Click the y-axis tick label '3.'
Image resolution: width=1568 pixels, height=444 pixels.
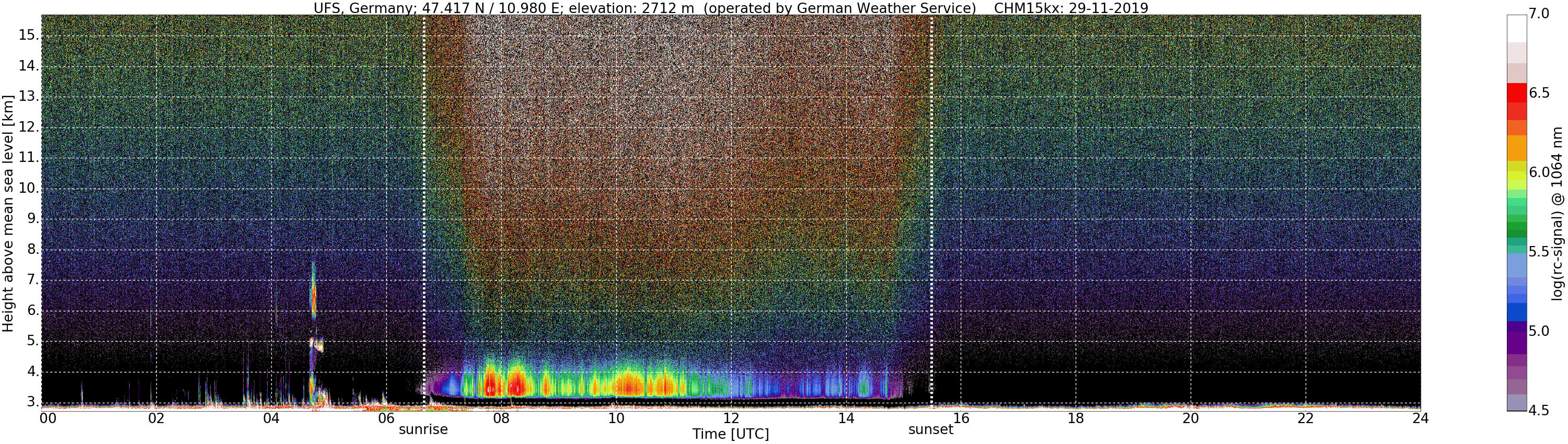click(x=33, y=402)
